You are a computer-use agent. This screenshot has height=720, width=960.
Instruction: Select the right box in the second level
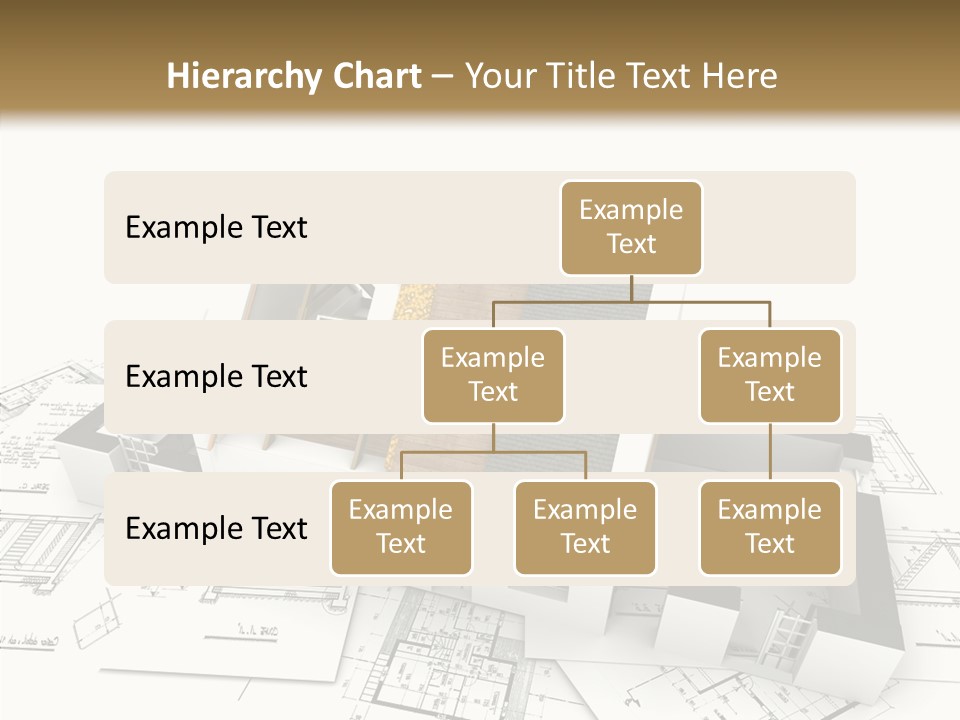coord(770,376)
